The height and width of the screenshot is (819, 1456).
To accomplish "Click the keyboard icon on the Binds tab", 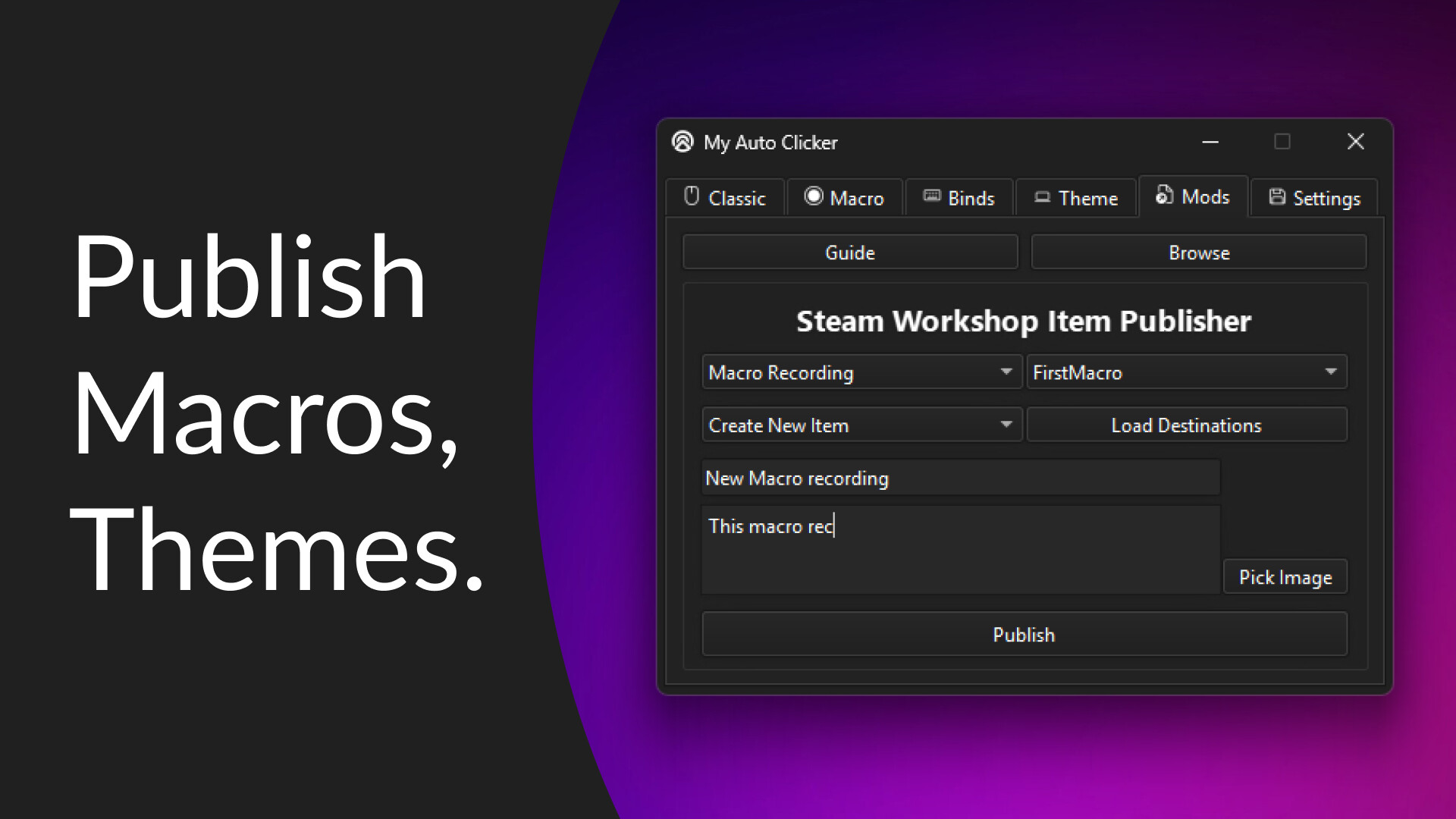I will click(x=932, y=196).
